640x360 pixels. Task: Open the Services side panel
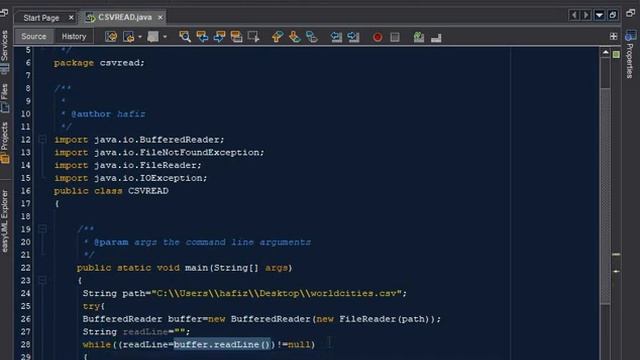[4, 51]
